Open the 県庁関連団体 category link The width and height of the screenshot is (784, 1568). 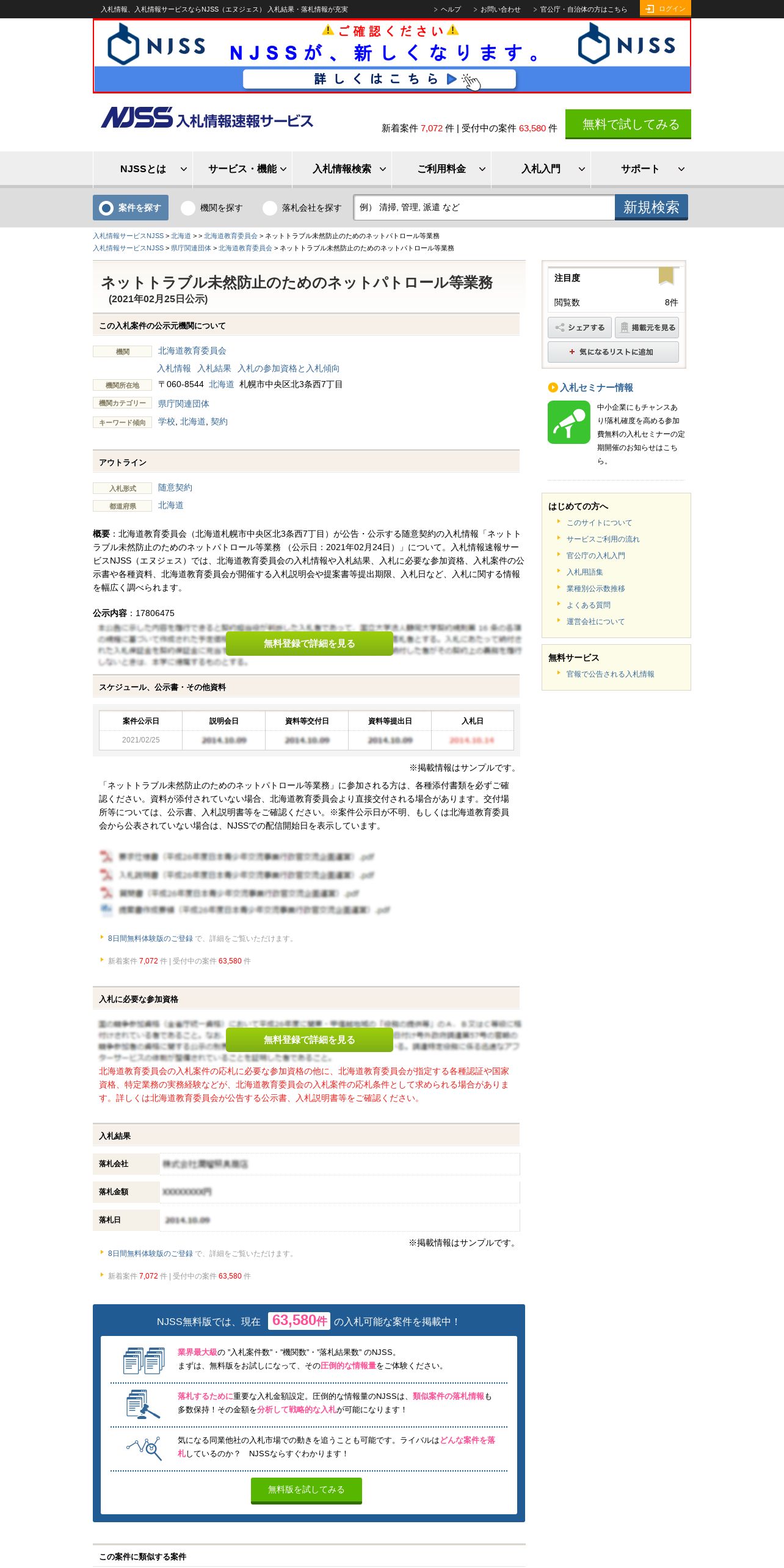click(x=184, y=404)
